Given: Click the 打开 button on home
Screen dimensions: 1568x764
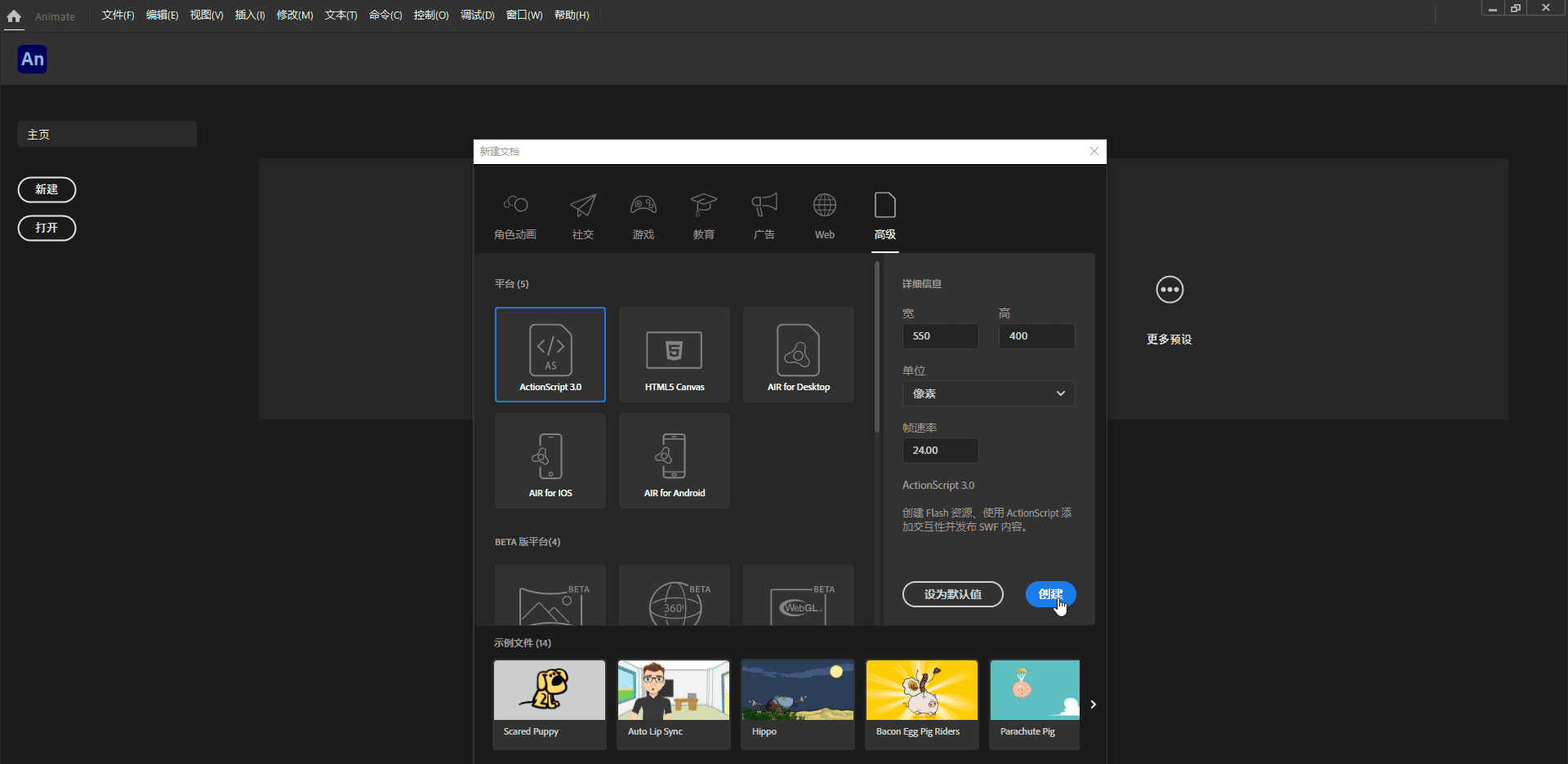Looking at the screenshot, I should pos(47,228).
